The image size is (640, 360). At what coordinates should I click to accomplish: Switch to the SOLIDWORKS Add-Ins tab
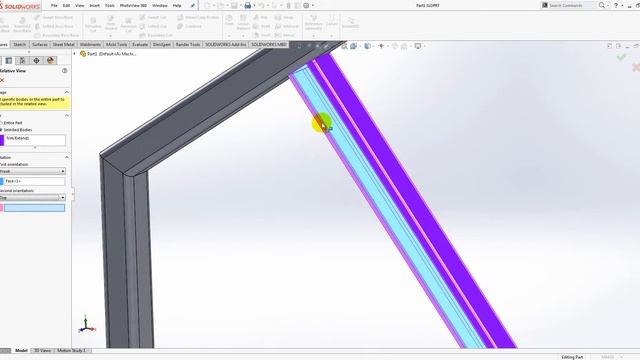(x=225, y=44)
